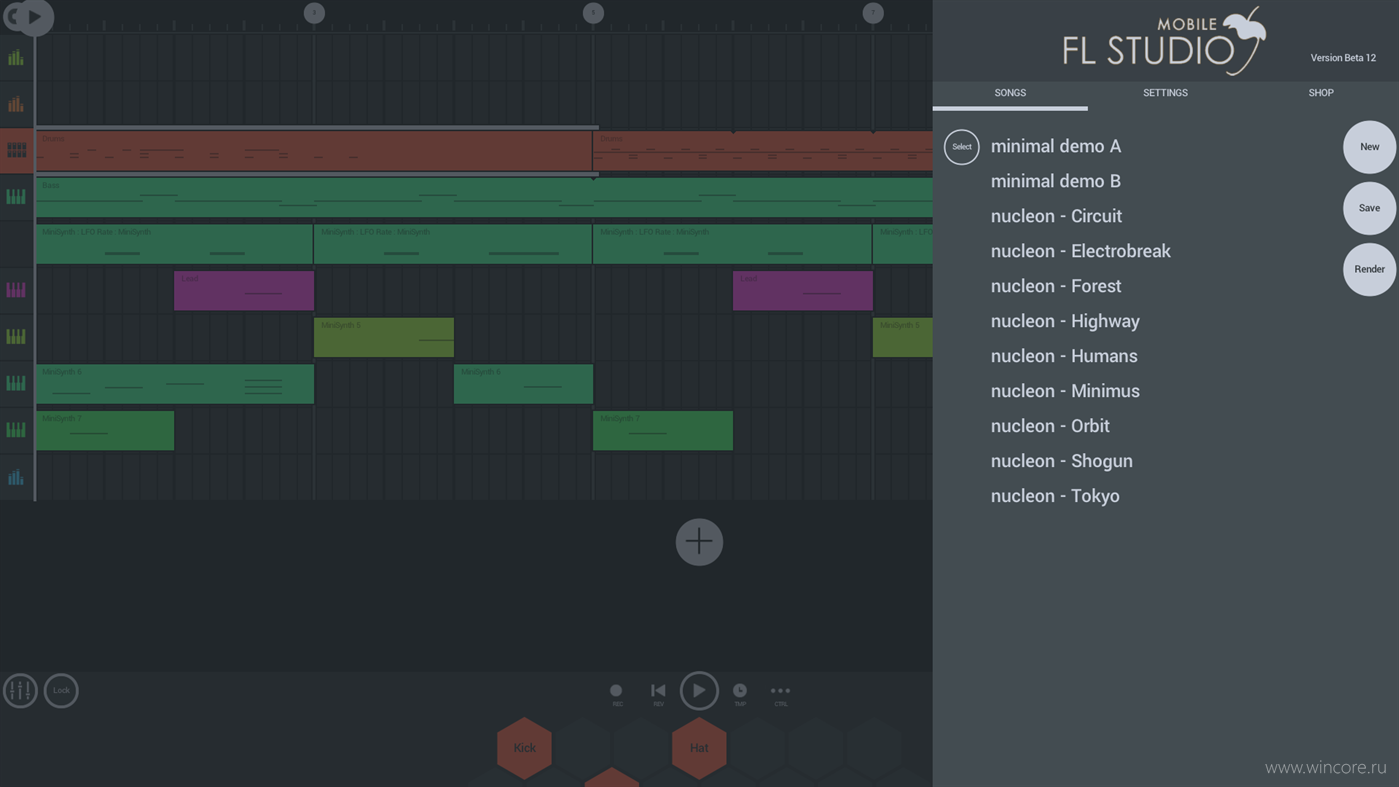Load song nucleon - Orbit
The width and height of the screenshot is (1399, 787).
1050,426
